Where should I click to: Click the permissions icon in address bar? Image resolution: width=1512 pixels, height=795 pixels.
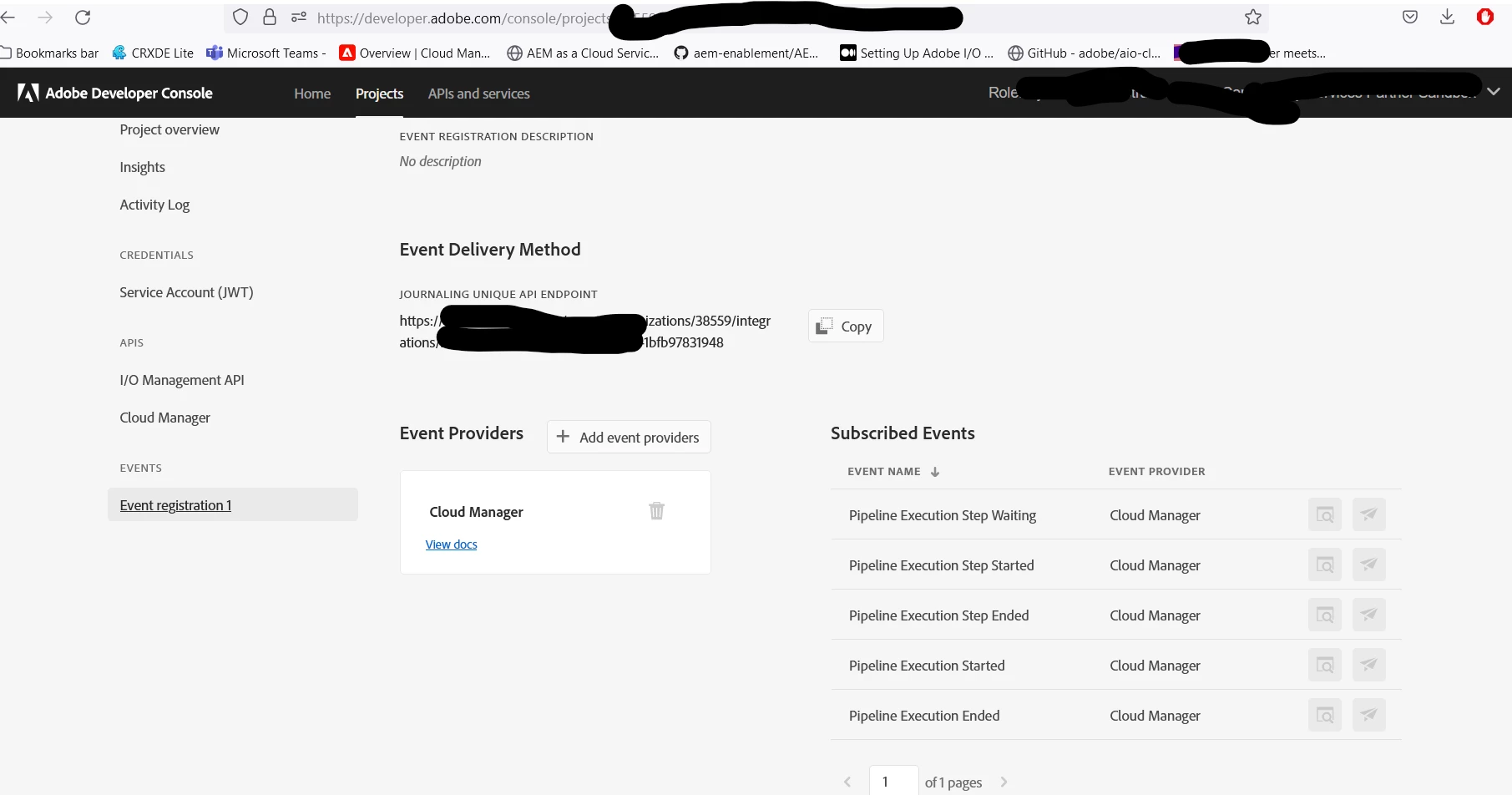pyautogui.click(x=299, y=18)
